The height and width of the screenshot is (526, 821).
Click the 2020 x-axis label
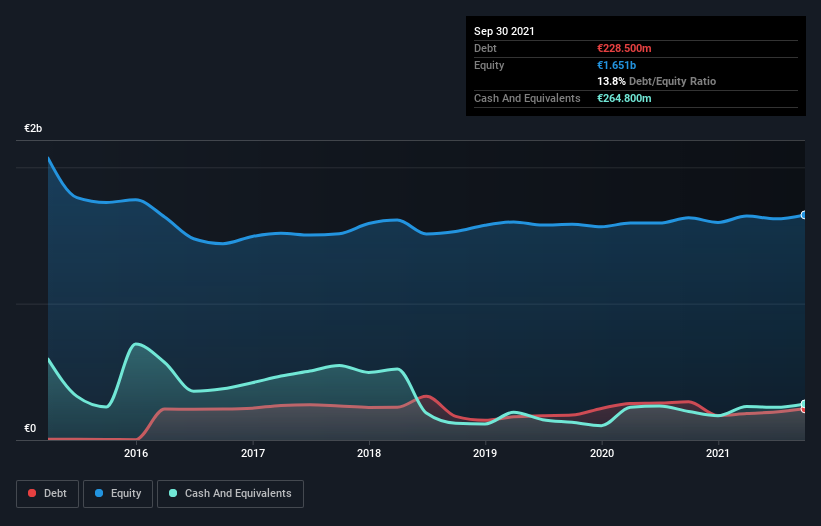(602, 453)
